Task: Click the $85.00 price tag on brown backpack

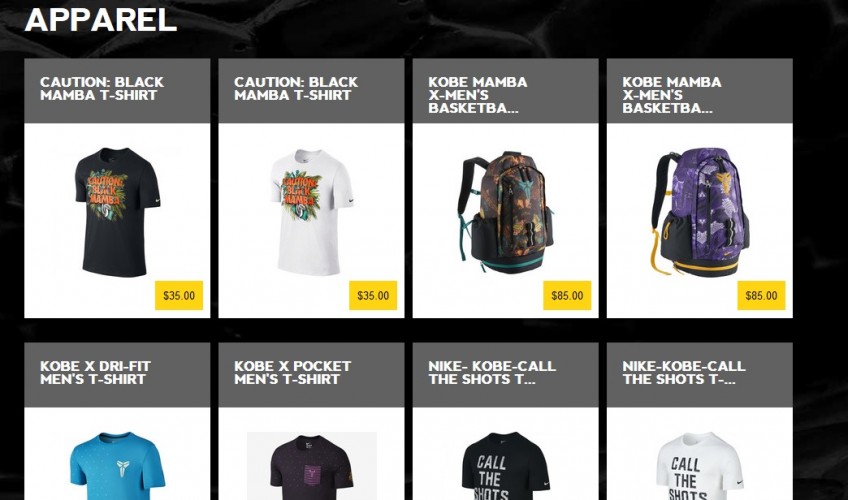Action: (567, 295)
